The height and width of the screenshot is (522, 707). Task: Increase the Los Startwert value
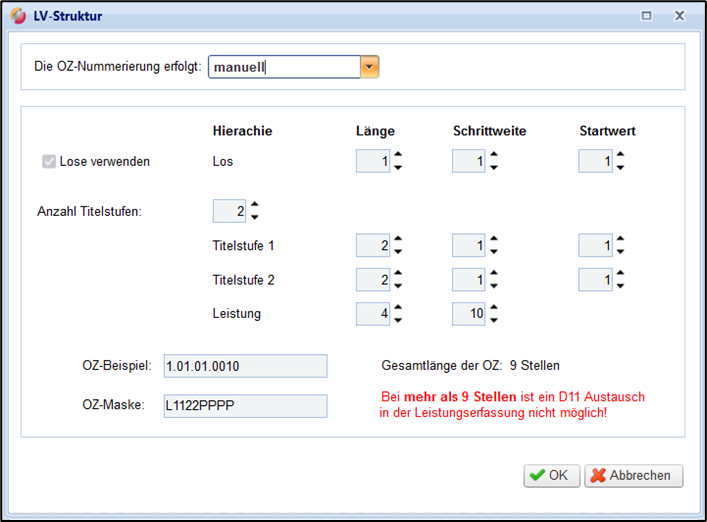(x=620, y=155)
